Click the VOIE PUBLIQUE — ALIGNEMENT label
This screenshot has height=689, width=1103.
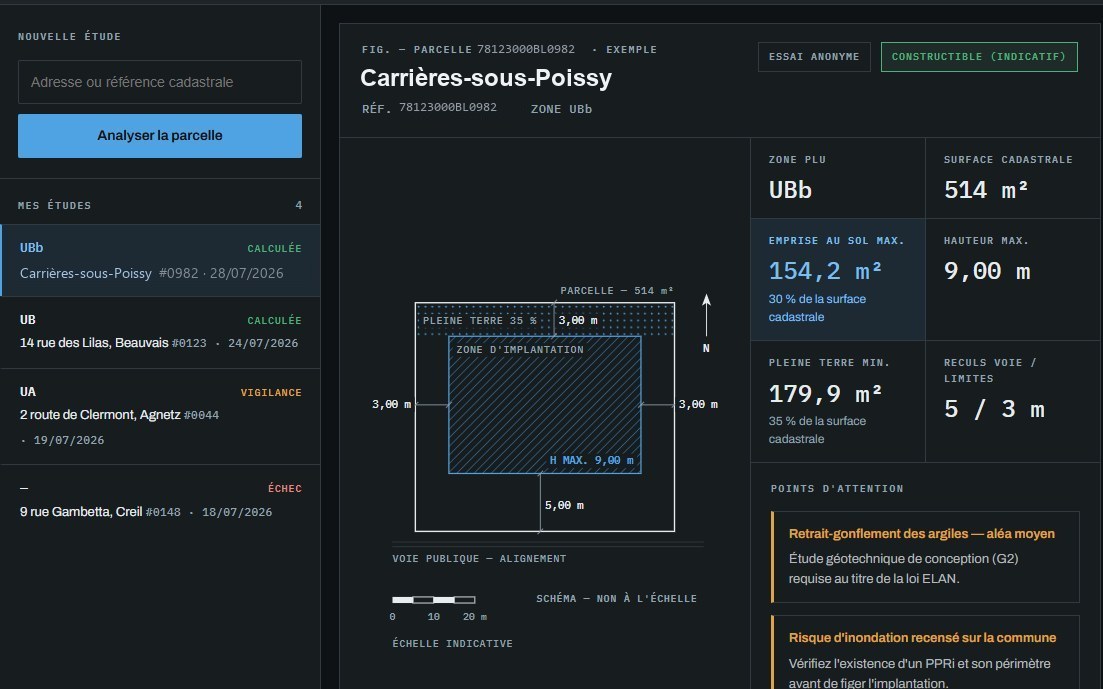point(479,559)
